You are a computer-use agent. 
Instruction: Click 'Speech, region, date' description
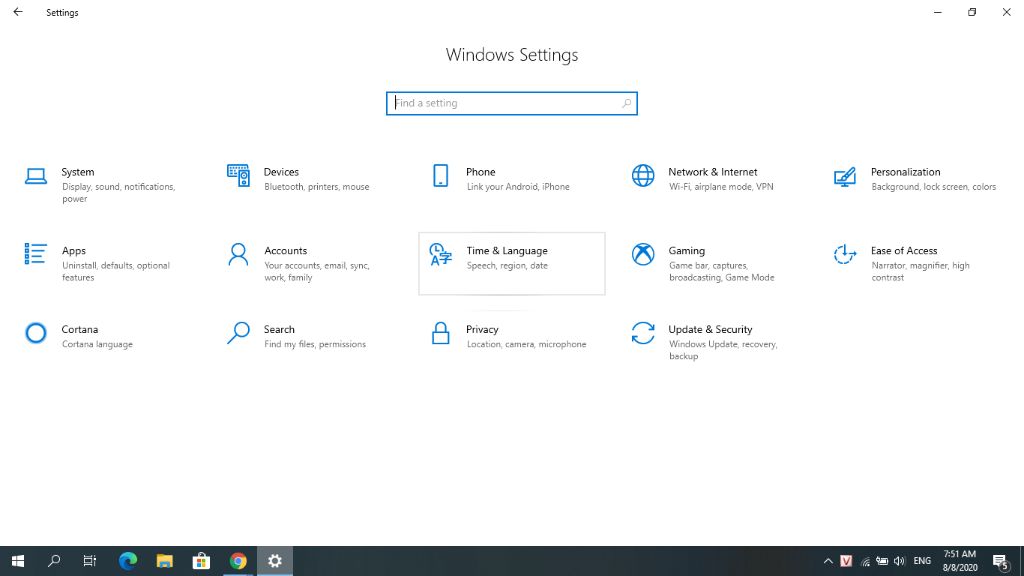click(x=507, y=266)
